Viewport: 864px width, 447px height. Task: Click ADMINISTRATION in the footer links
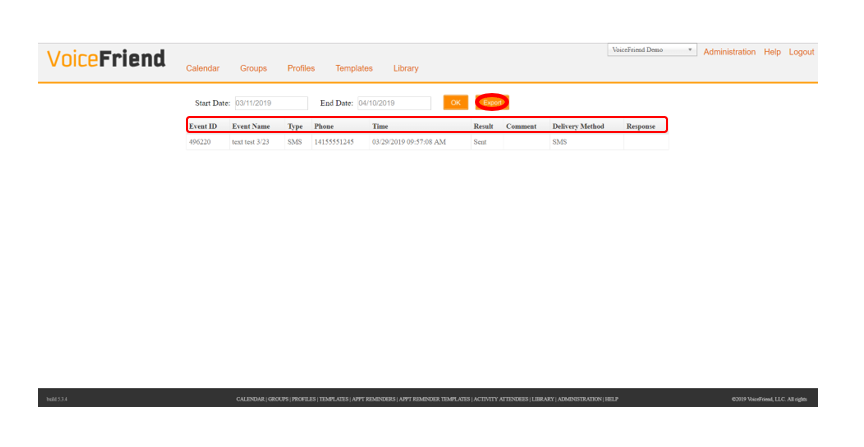[x=580, y=399]
